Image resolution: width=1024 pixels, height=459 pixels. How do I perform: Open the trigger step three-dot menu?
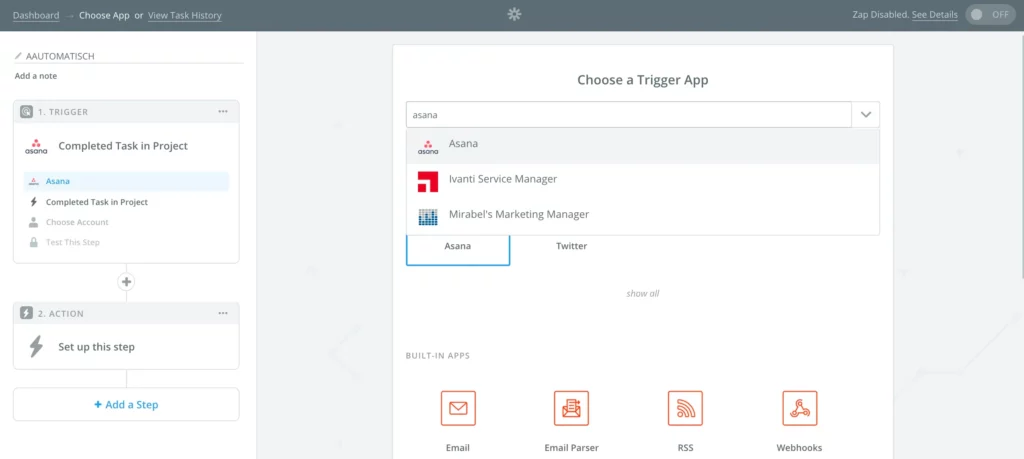coord(223,112)
